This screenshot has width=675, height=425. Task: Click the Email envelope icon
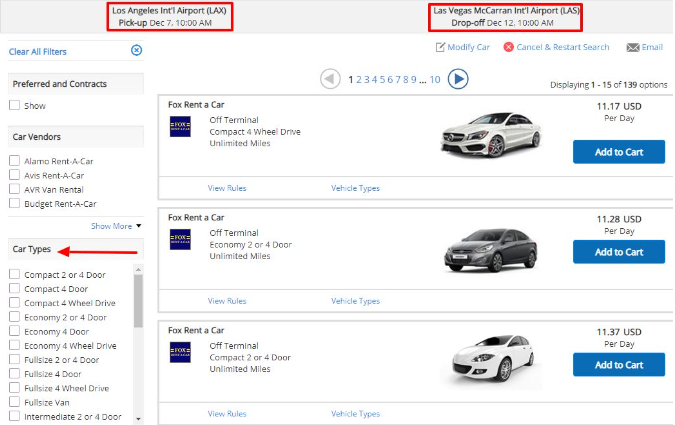tap(633, 47)
